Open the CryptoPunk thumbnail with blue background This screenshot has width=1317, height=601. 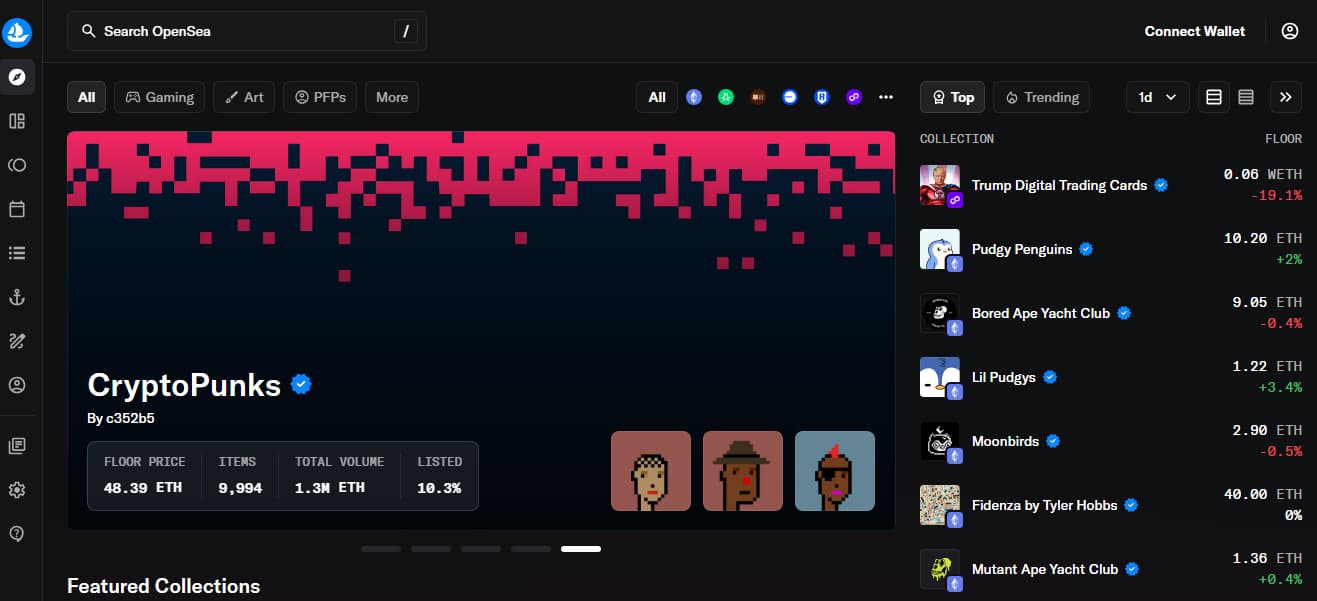click(x=835, y=471)
